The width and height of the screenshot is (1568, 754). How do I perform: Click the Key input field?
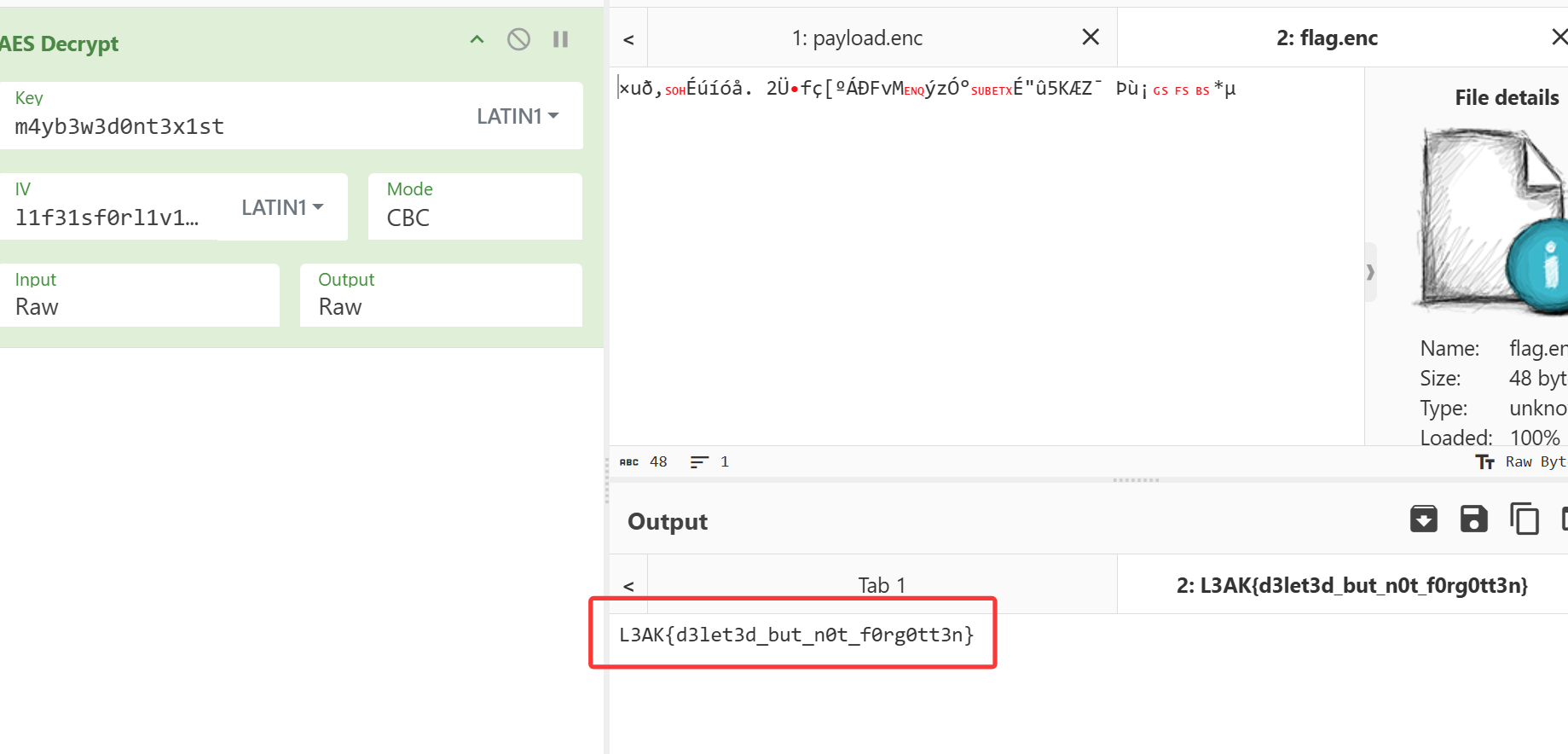[x=232, y=116]
